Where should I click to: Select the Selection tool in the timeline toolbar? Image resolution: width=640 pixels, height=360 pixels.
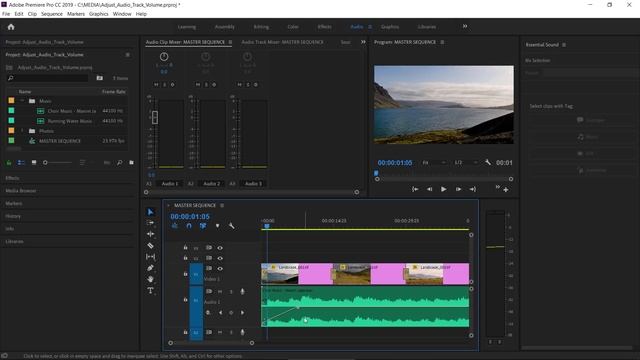151,212
